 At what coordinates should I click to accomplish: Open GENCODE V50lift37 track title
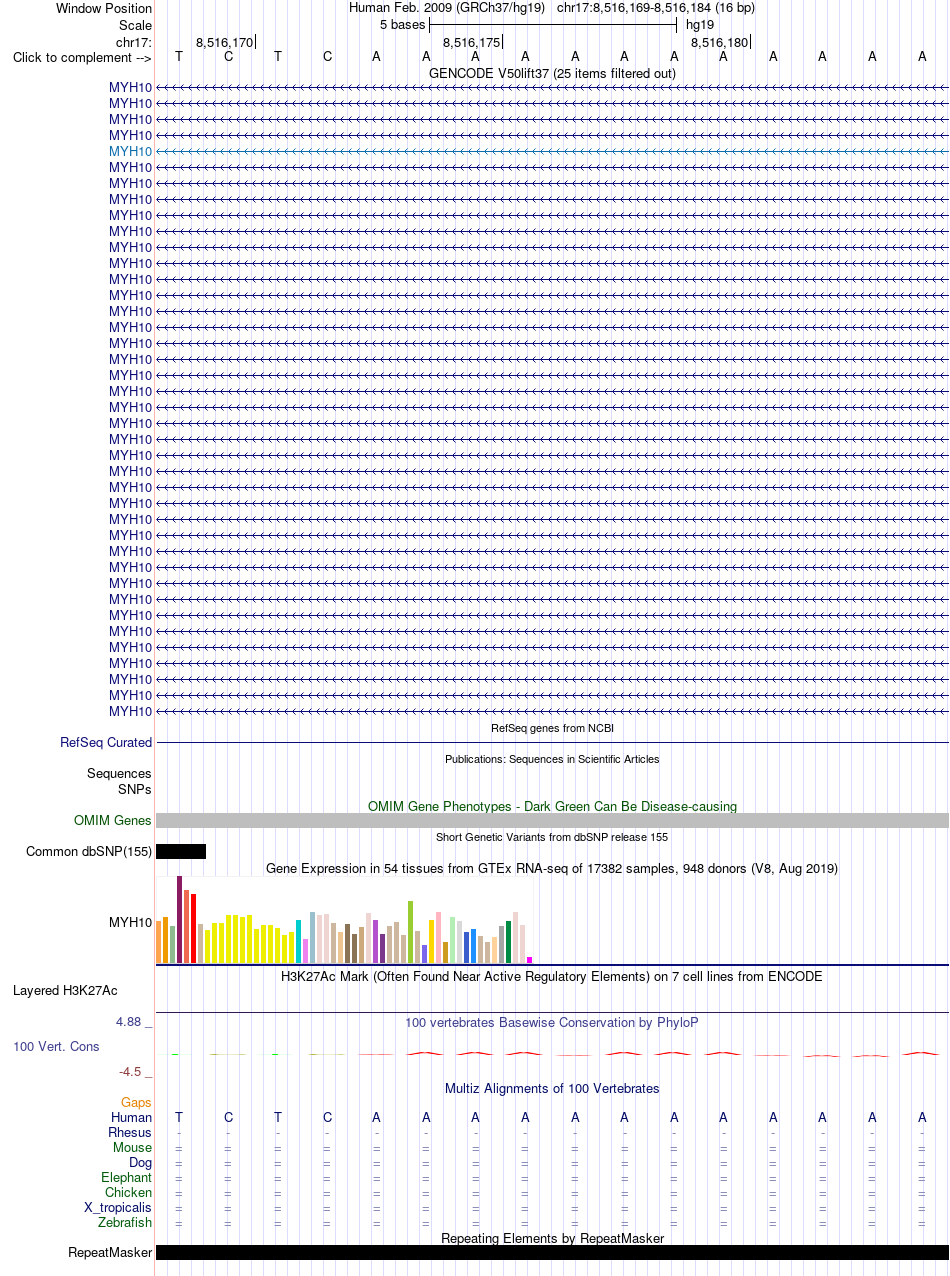point(552,73)
